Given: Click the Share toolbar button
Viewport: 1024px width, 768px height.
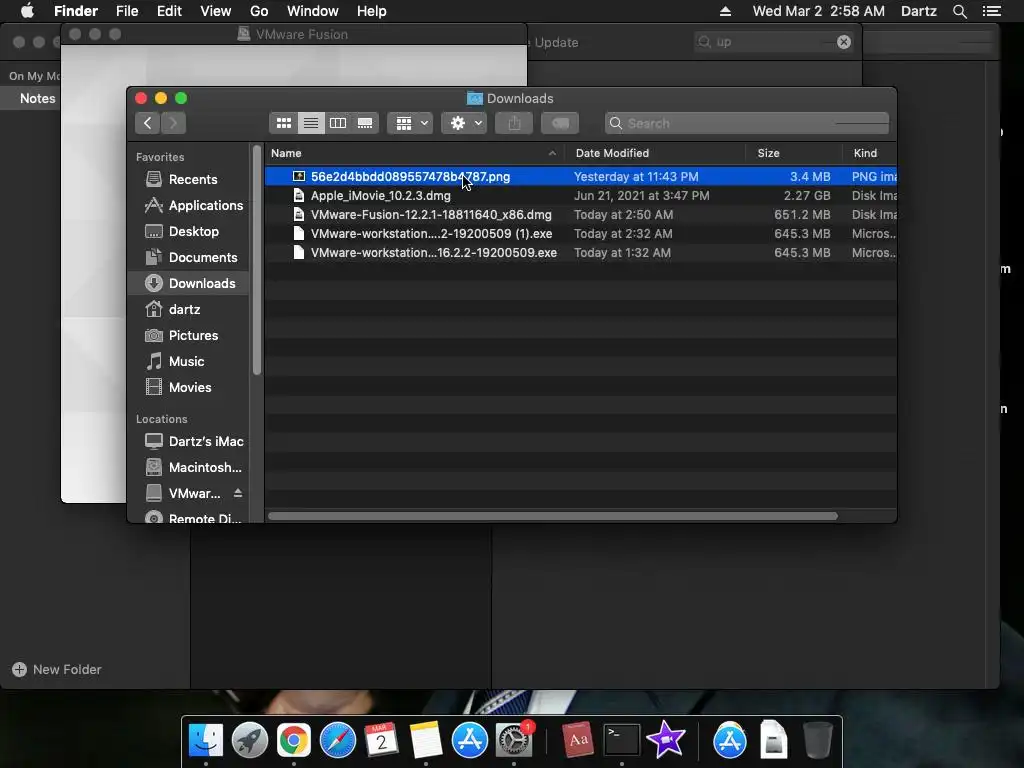Looking at the screenshot, I should click(x=514, y=123).
